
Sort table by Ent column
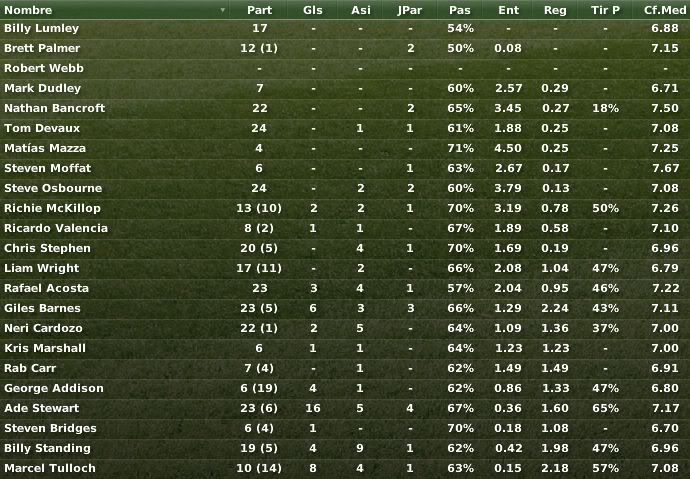pyautogui.click(x=508, y=10)
